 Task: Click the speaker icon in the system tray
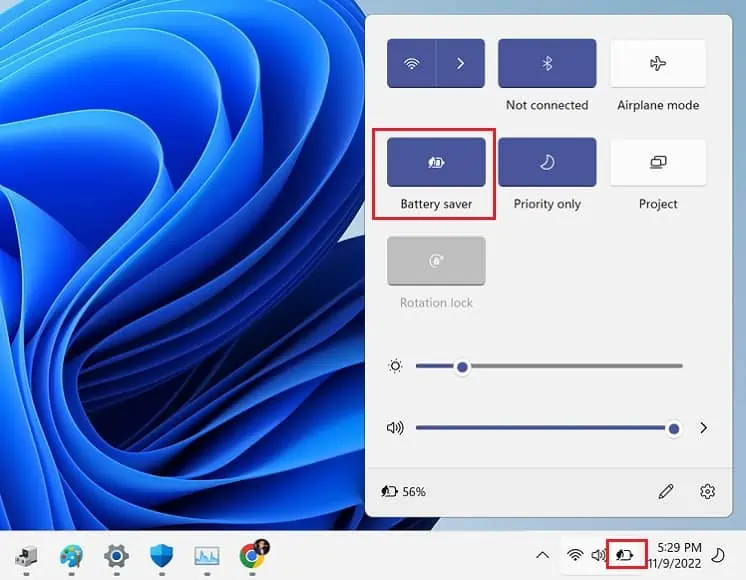598,555
